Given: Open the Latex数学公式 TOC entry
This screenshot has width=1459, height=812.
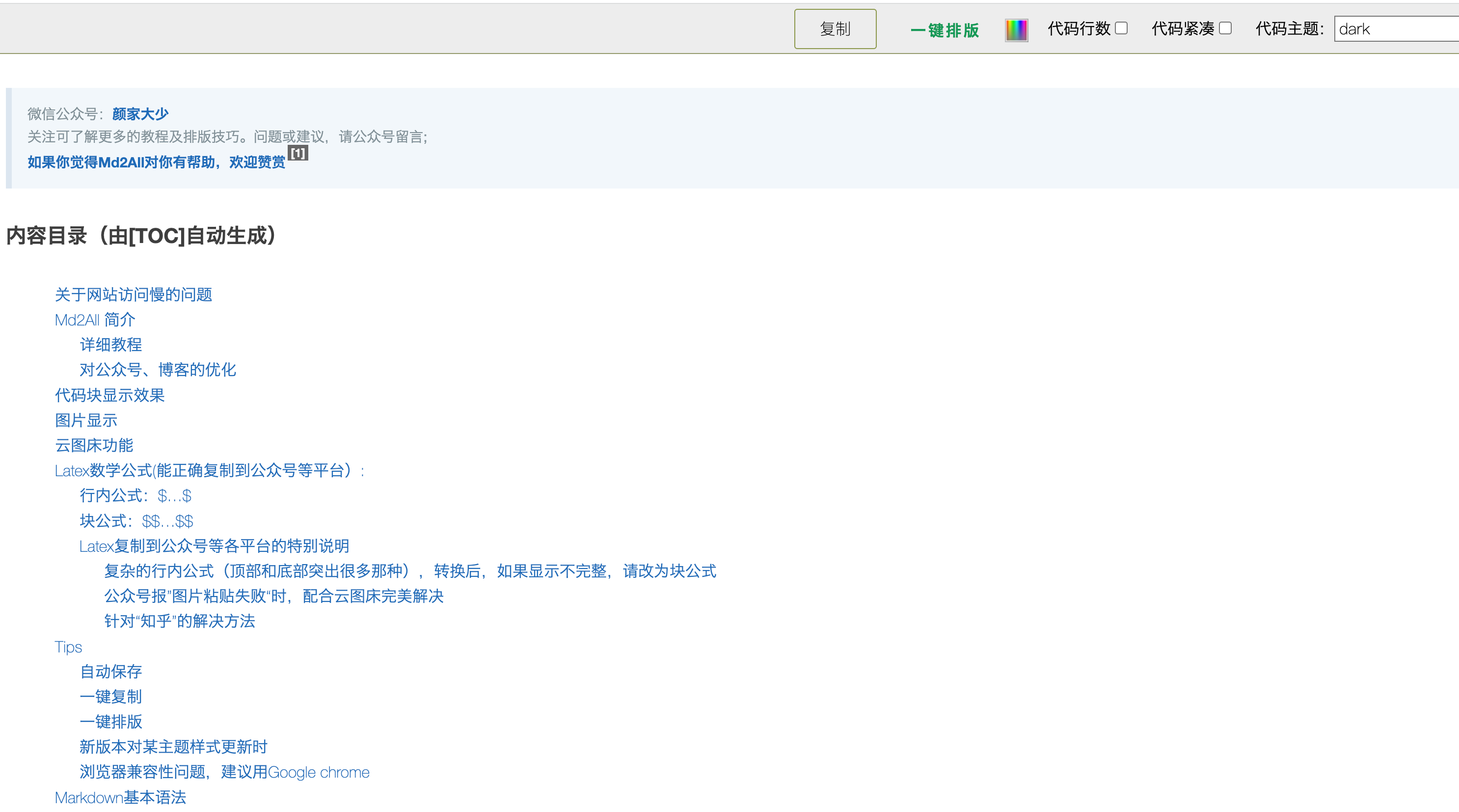Looking at the screenshot, I should 209,470.
